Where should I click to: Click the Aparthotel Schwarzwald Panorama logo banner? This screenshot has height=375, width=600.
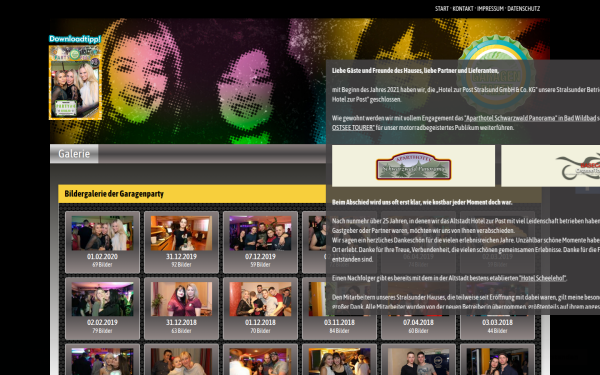point(413,166)
